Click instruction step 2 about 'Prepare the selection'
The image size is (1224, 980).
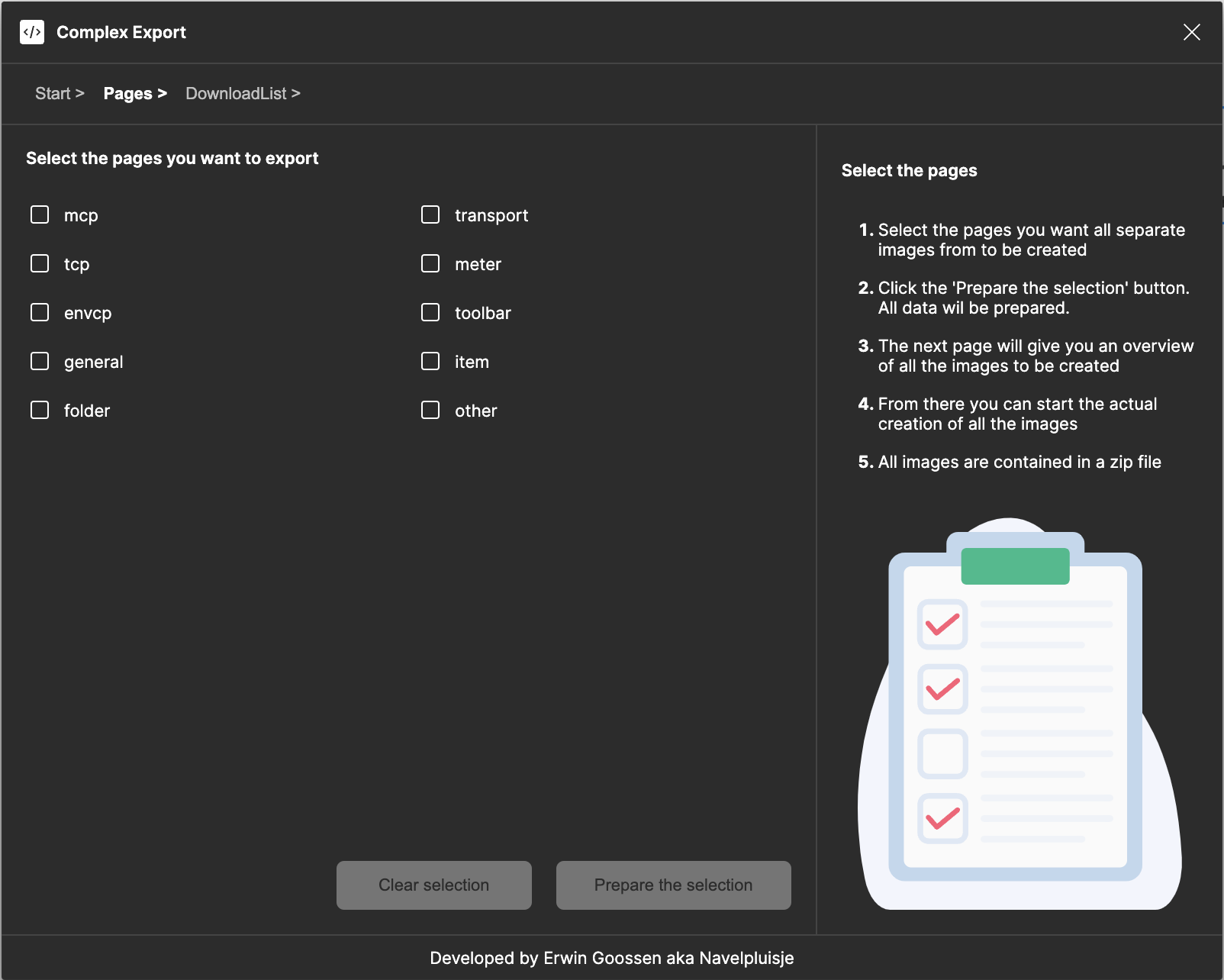1024,298
